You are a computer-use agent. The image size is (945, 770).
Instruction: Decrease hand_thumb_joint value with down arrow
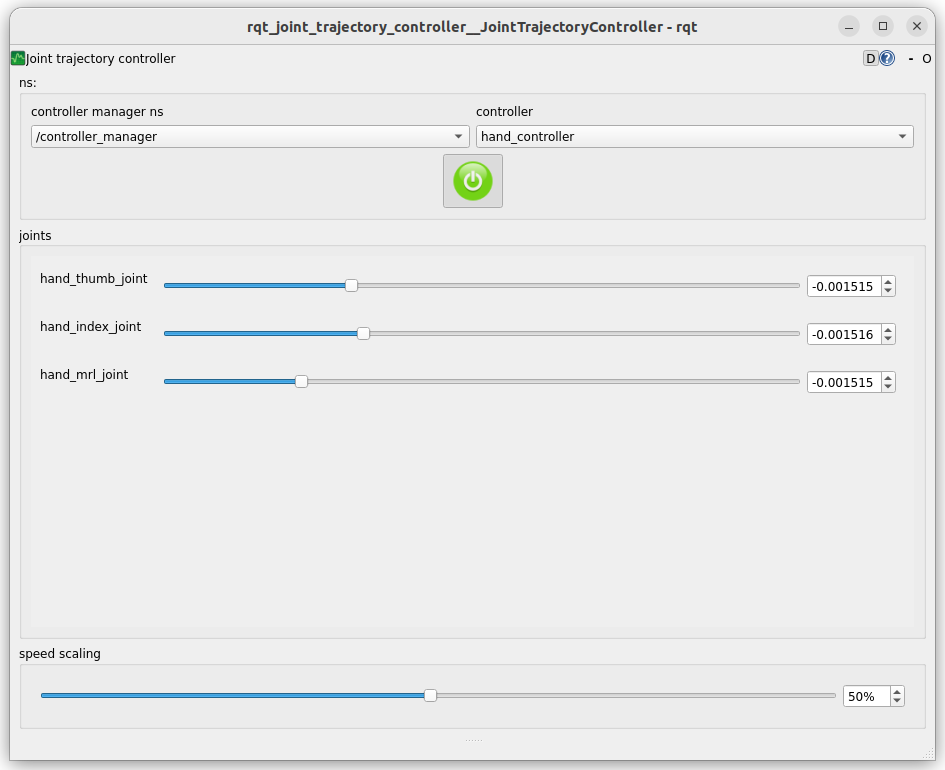(x=888, y=291)
